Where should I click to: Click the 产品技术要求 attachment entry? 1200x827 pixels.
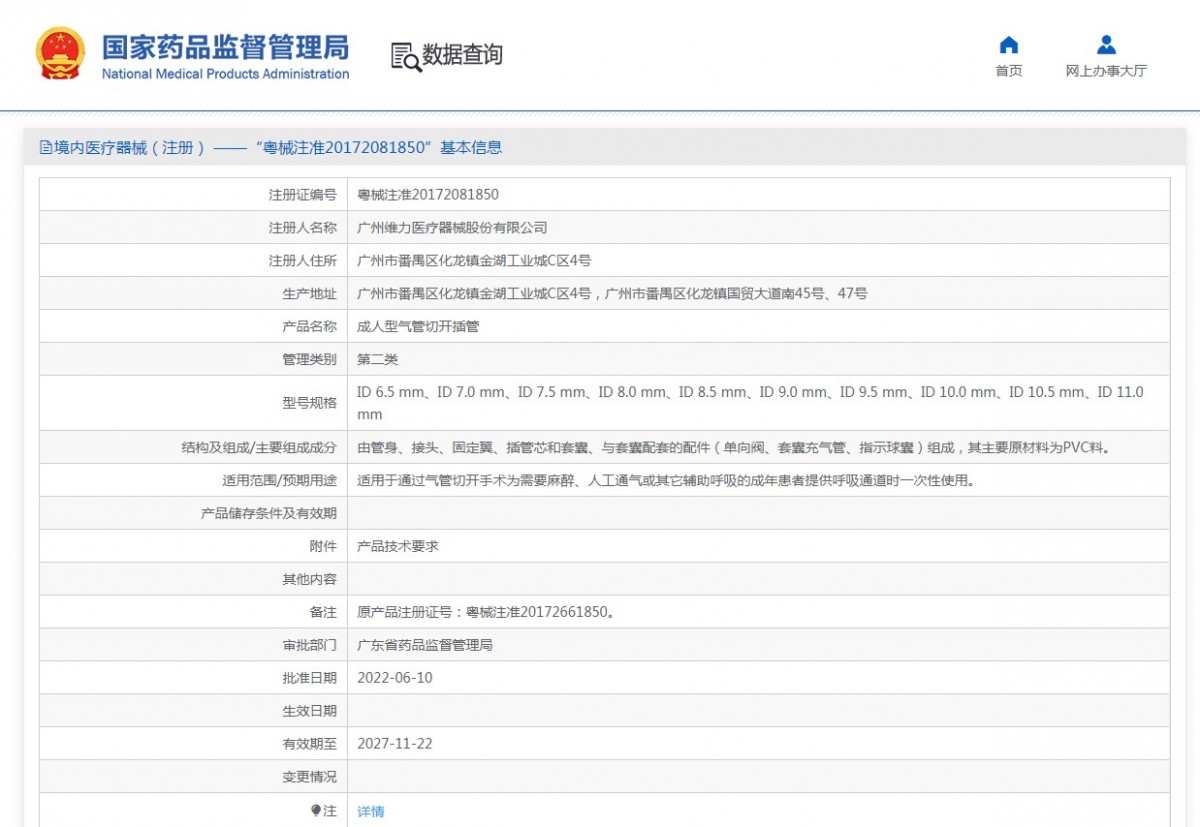tap(398, 546)
